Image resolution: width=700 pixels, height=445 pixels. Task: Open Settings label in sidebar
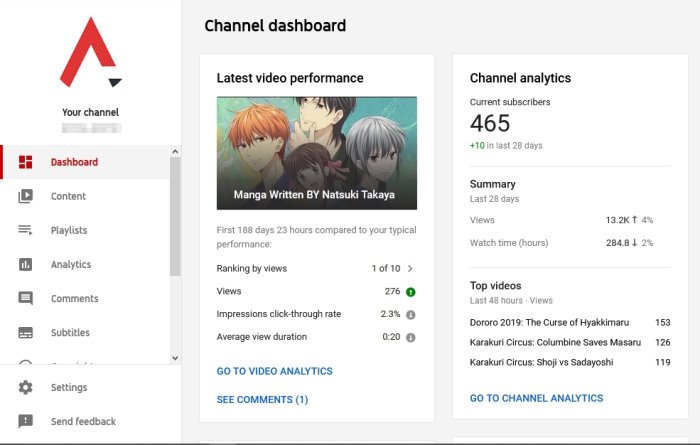(69, 387)
